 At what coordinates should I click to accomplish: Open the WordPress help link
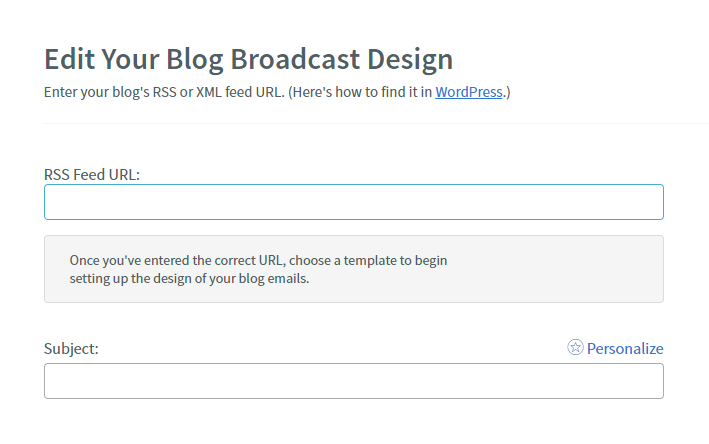coord(469,92)
